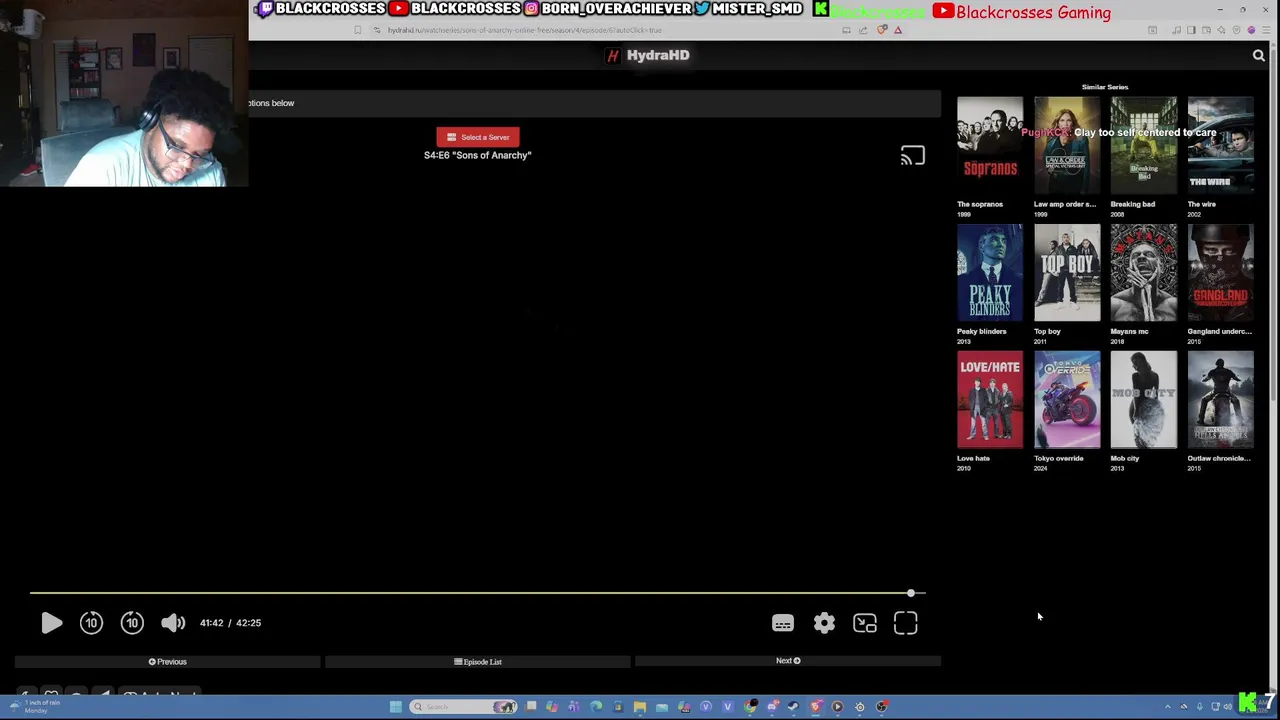Open The Sopranos poster
The image size is (1280, 720).
(990, 145)
